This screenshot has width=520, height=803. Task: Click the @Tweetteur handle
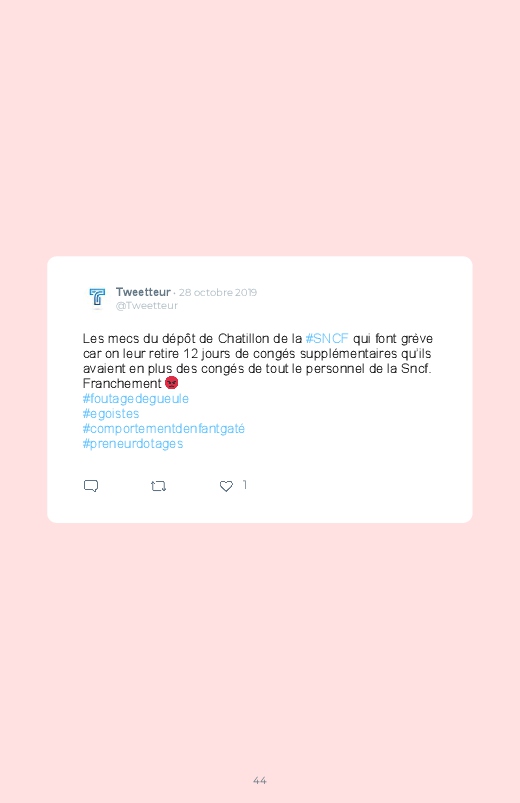(147, 305)
